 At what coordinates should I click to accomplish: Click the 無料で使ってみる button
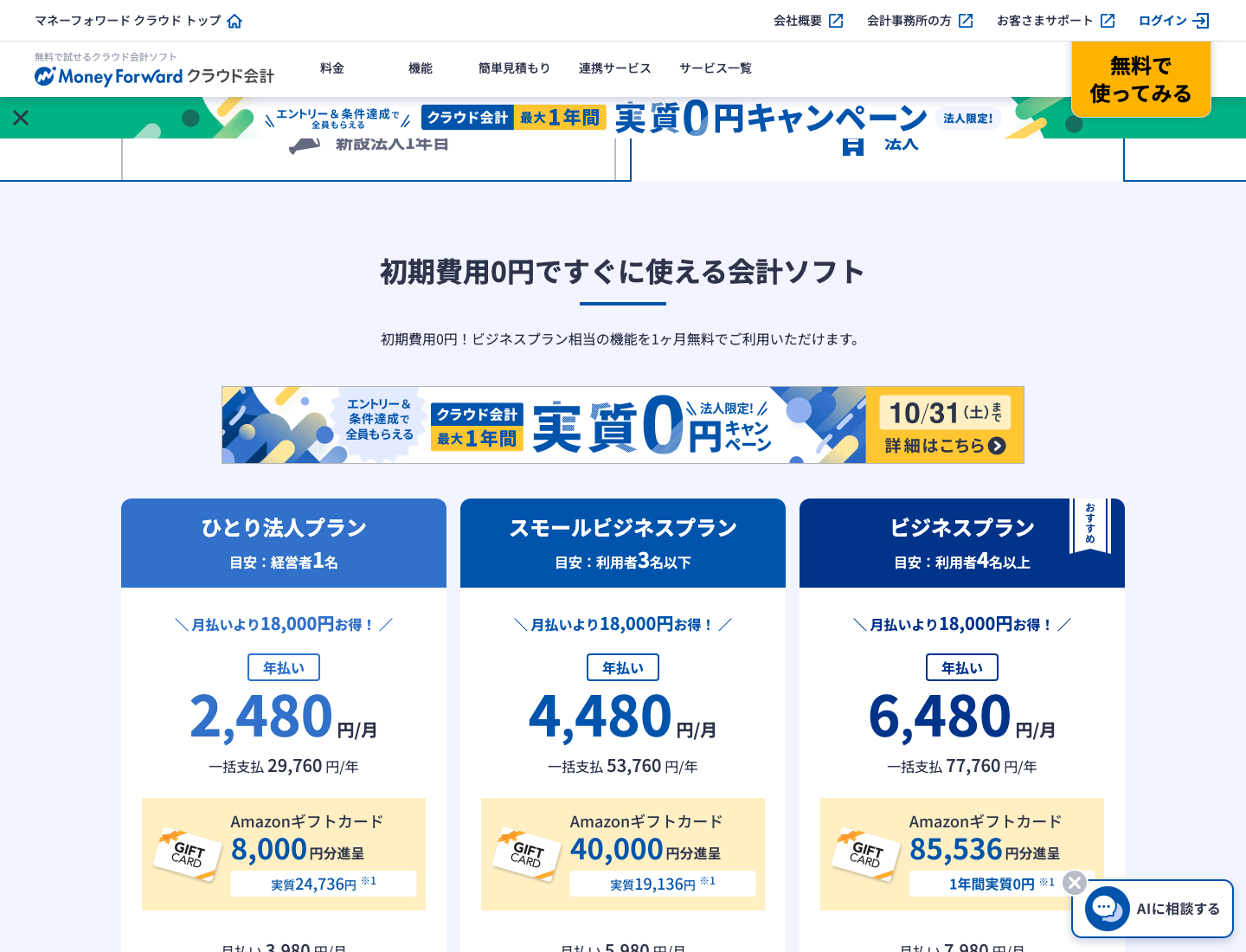[1141, 79]
